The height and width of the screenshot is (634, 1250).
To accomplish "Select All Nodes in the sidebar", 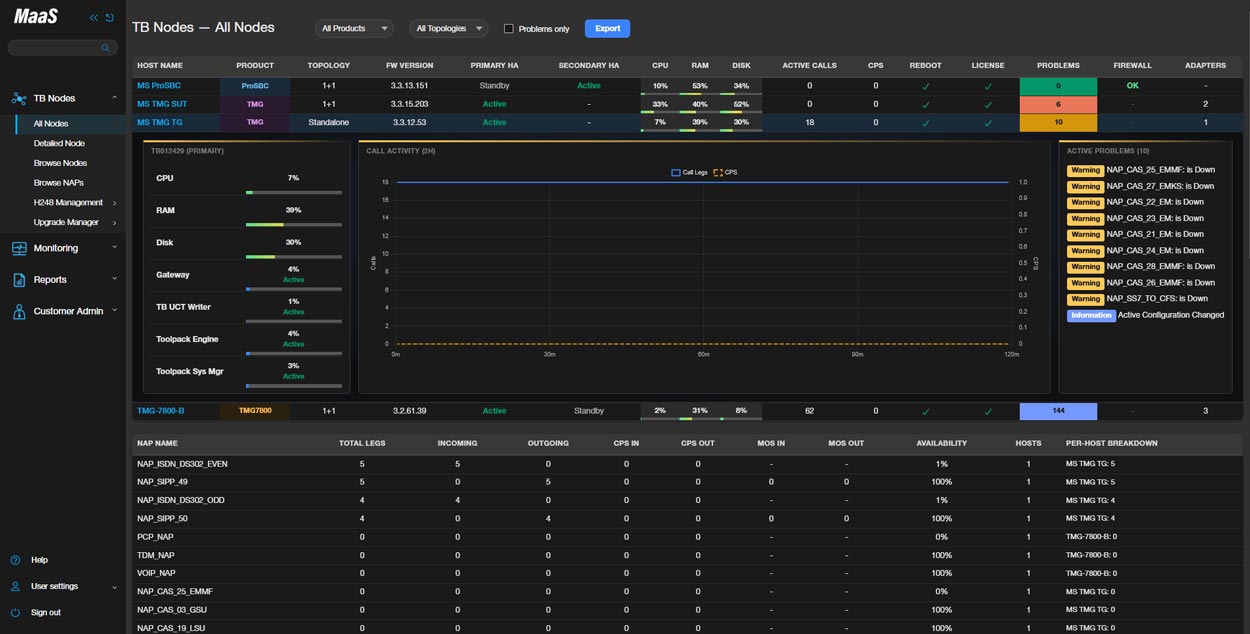I will (51, 124).
